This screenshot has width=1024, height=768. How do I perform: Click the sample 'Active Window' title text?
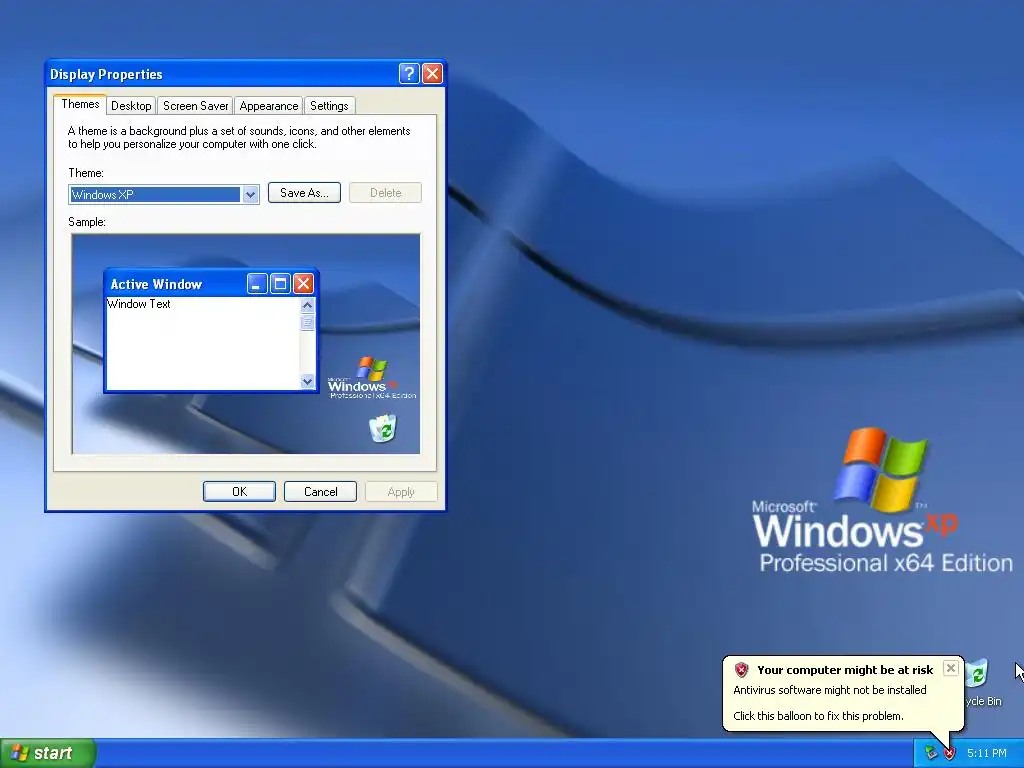tap(156, 284)
